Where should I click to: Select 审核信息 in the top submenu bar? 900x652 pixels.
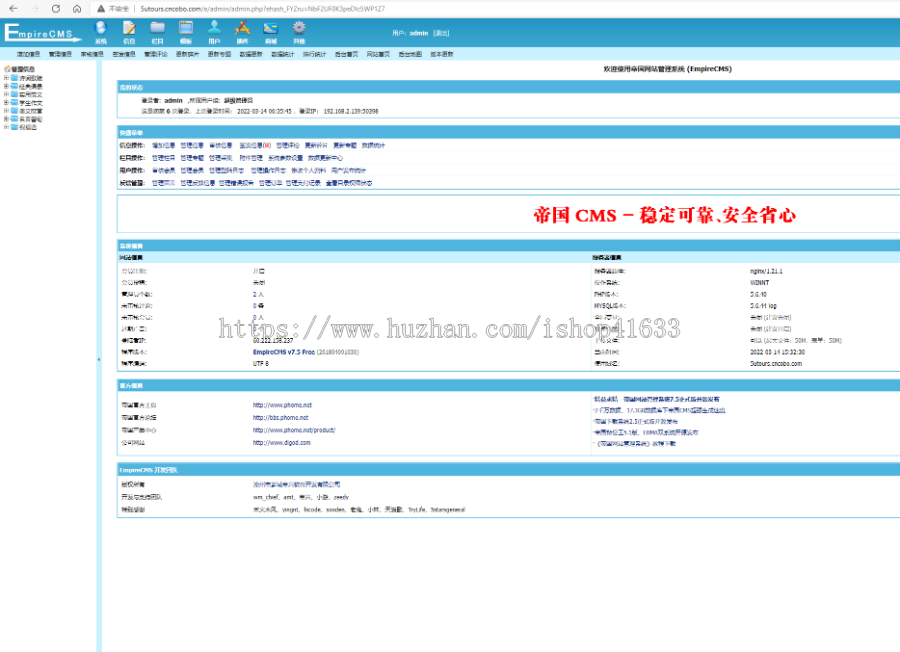point(92,54)
